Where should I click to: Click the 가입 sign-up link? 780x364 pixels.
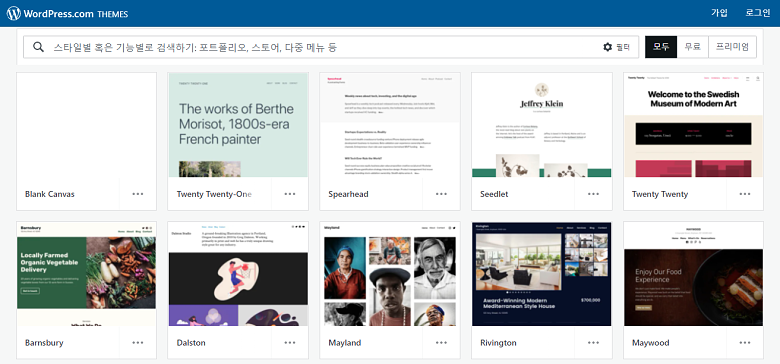click(x=719, y=13)
